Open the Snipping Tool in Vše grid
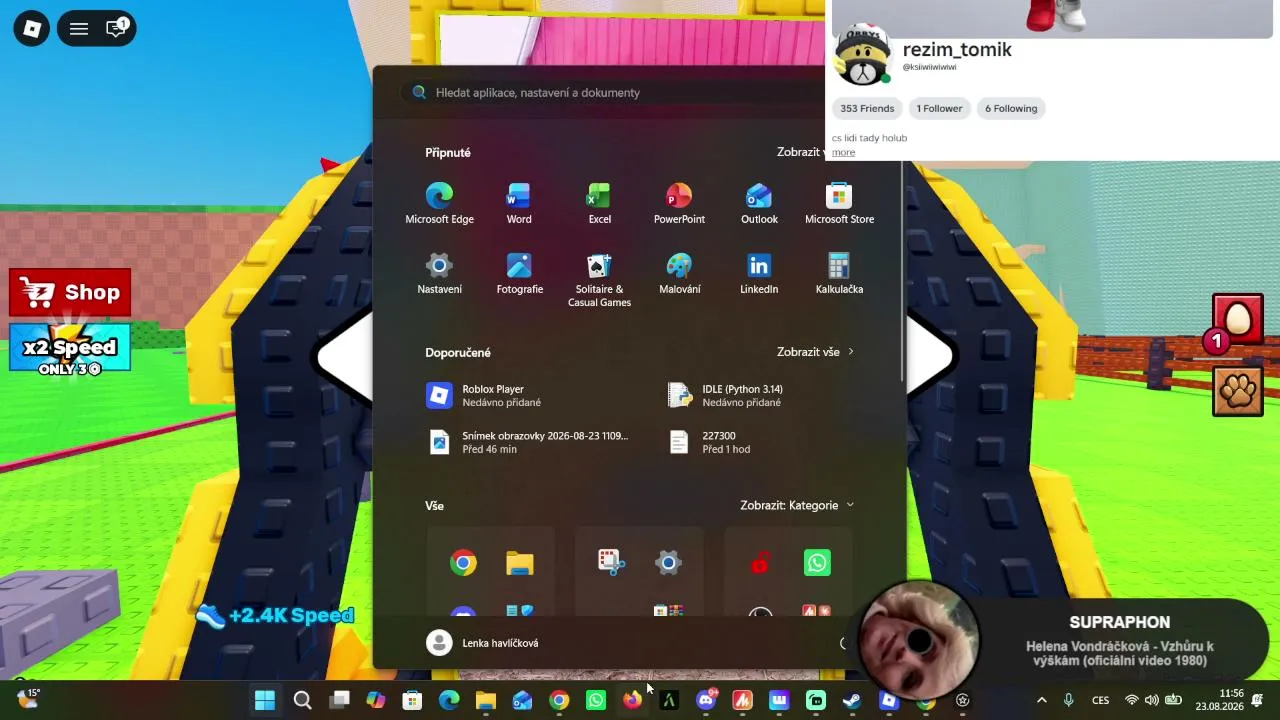The height and width of the screenshot is (720, 1280). 612,563
